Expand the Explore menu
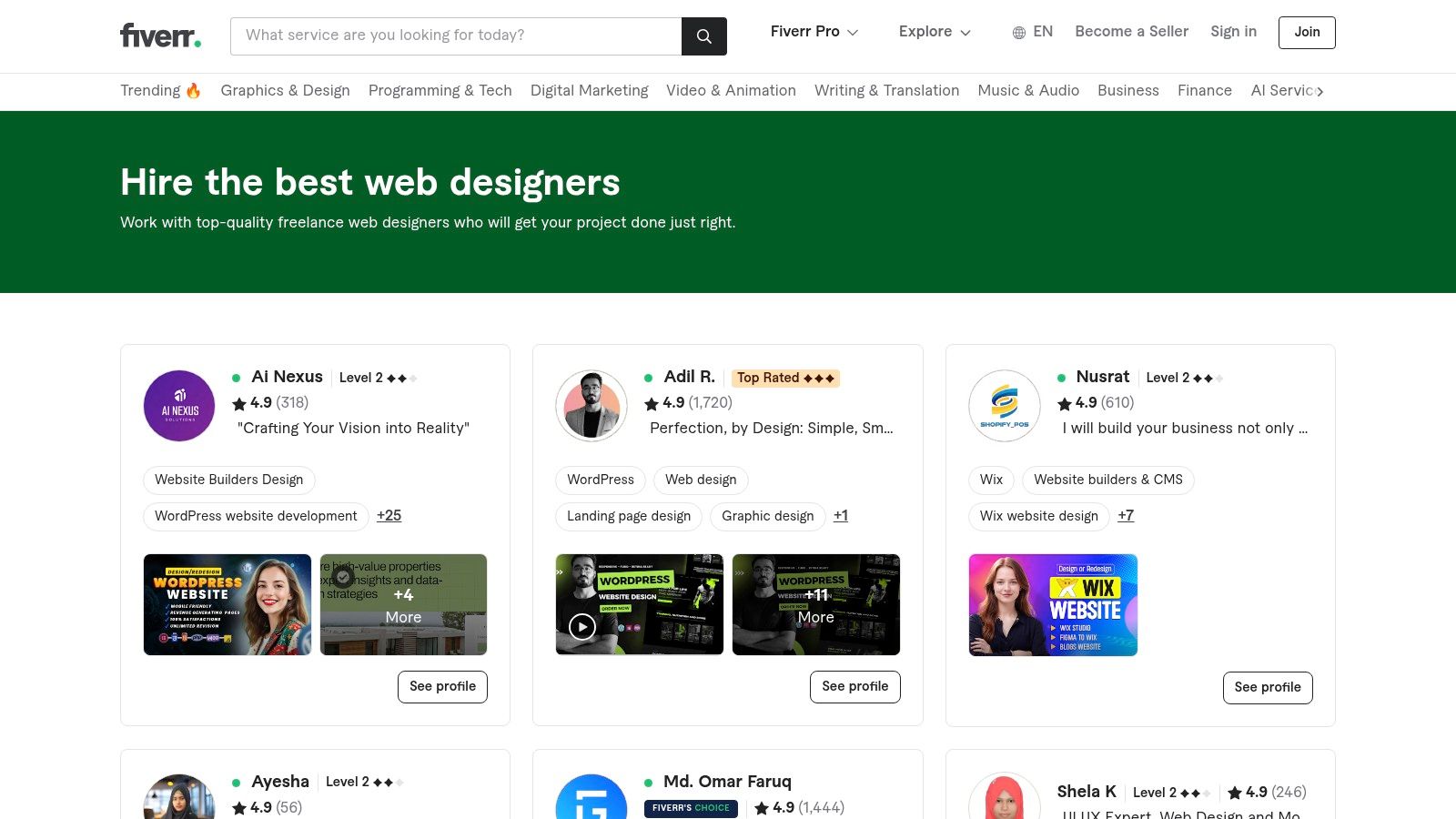This screenshot has width=1456, height=819. coord(935,32)
